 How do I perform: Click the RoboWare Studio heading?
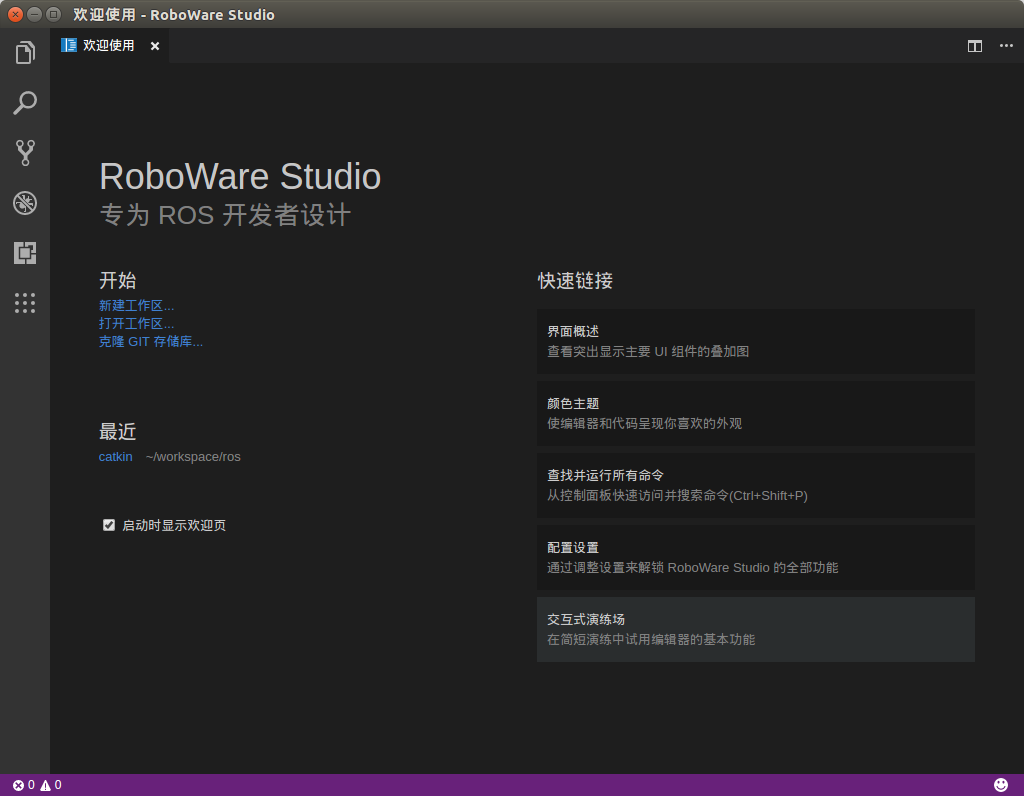[240, 176]
